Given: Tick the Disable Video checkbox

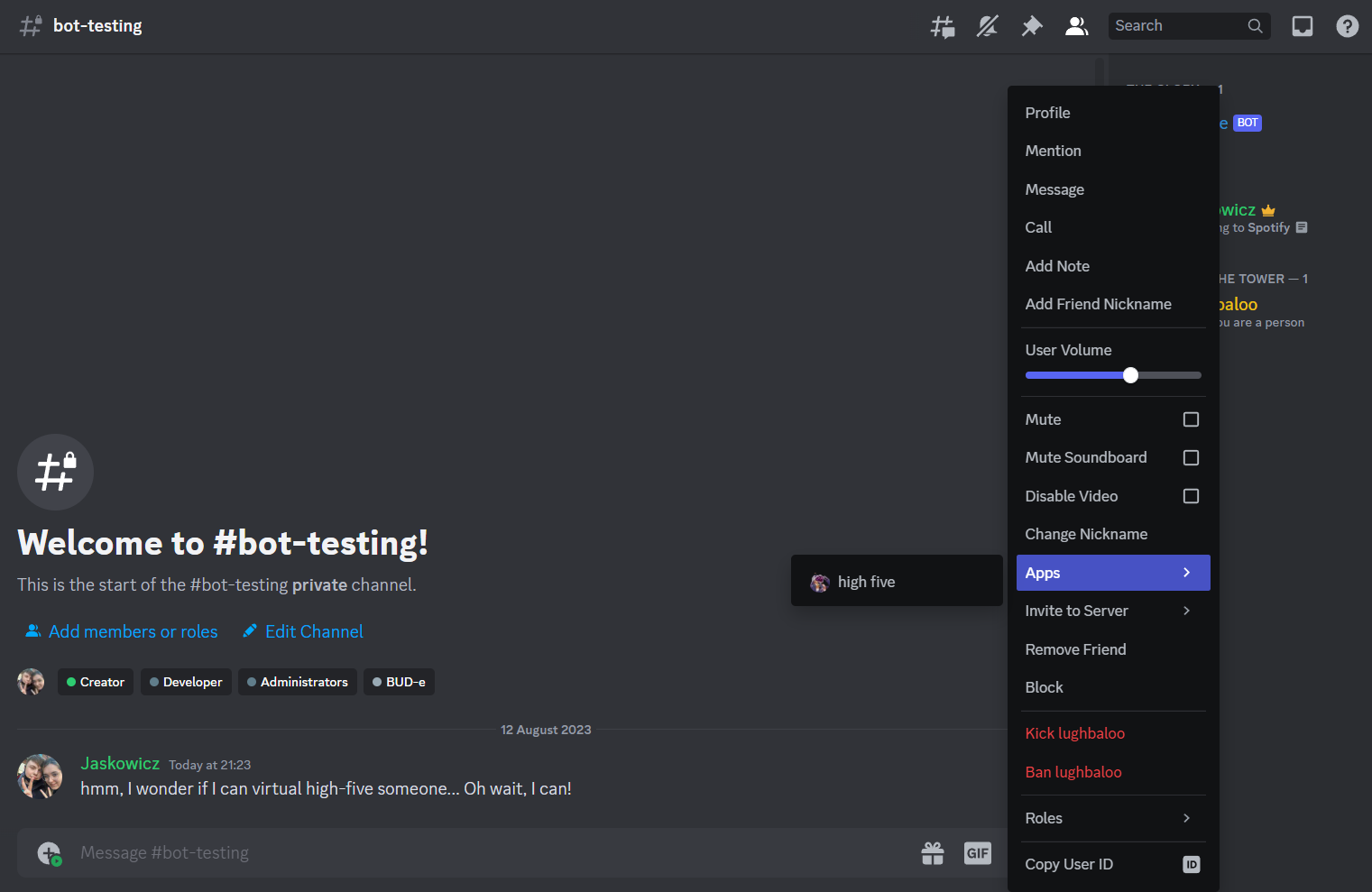Looking at the screenshot, I should pyautogui.click(x=1191, y=496).
